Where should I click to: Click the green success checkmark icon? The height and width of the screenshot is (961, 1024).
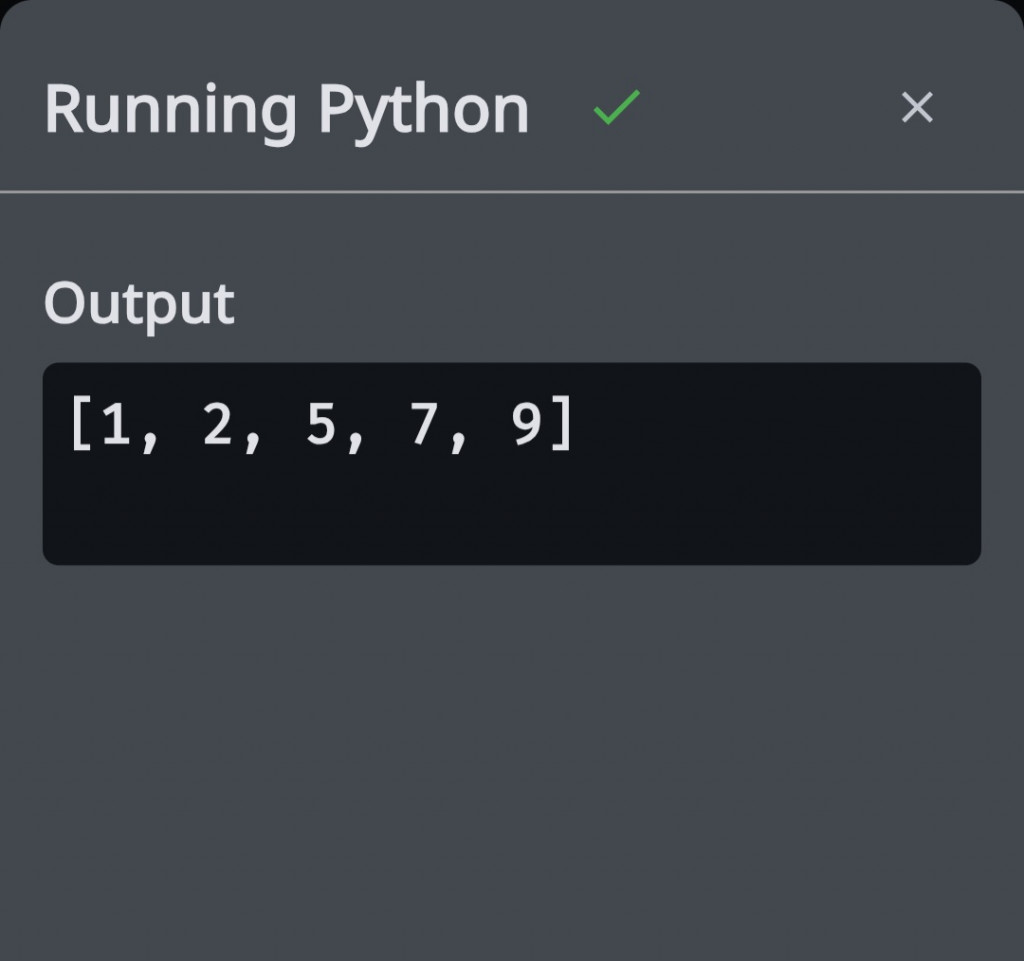pyautogui.click(x=616, y=107)
